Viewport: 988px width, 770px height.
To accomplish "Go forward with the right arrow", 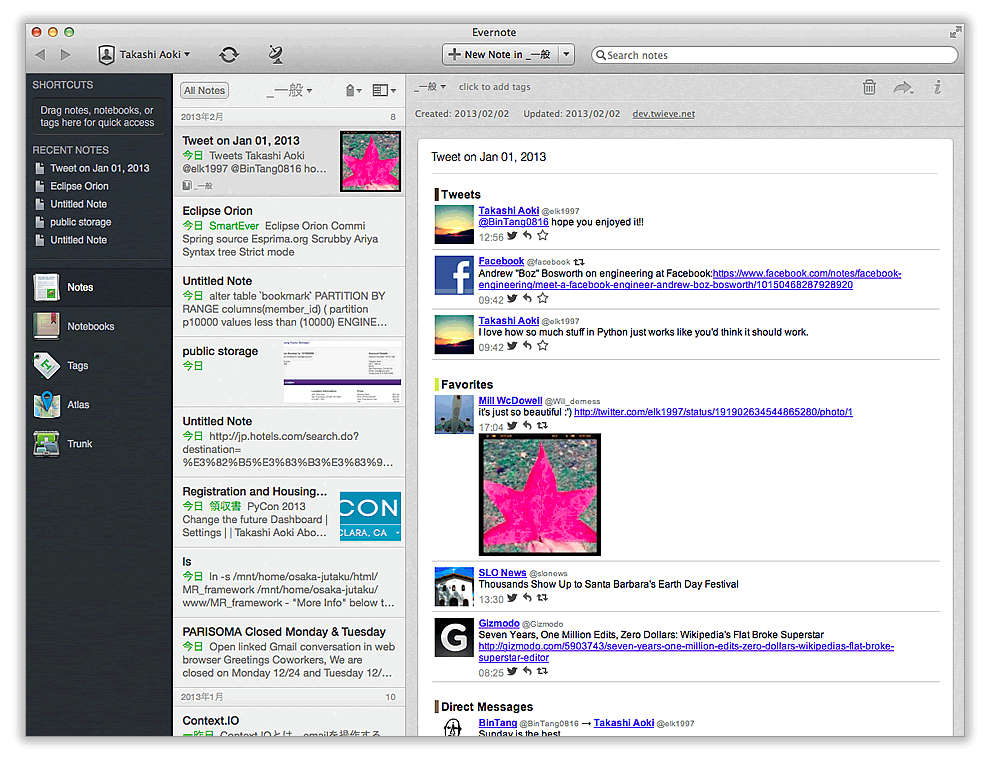I will click(65, 55).
